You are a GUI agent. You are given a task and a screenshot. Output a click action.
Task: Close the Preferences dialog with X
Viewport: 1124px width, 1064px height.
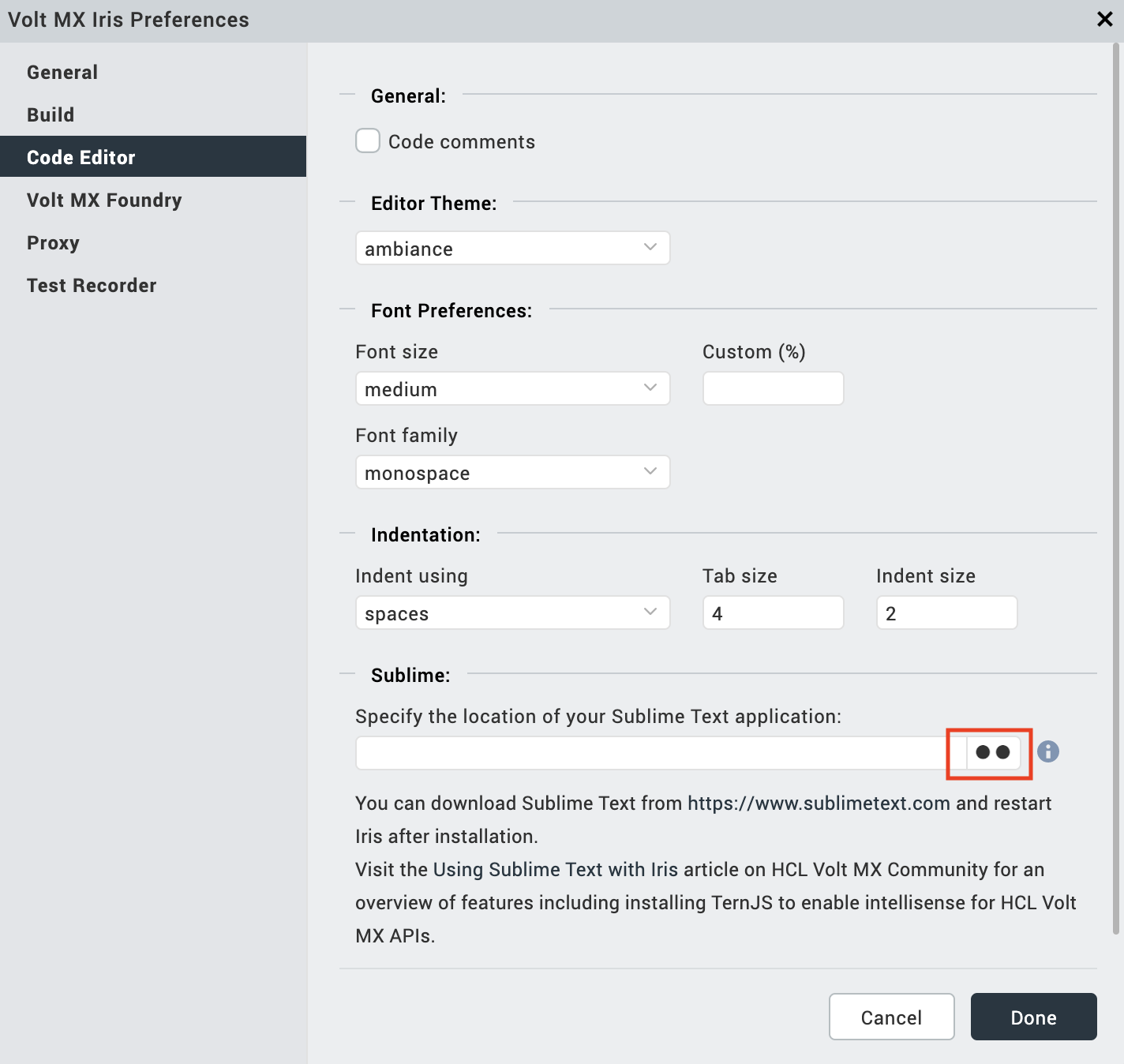coord(1104,19)
